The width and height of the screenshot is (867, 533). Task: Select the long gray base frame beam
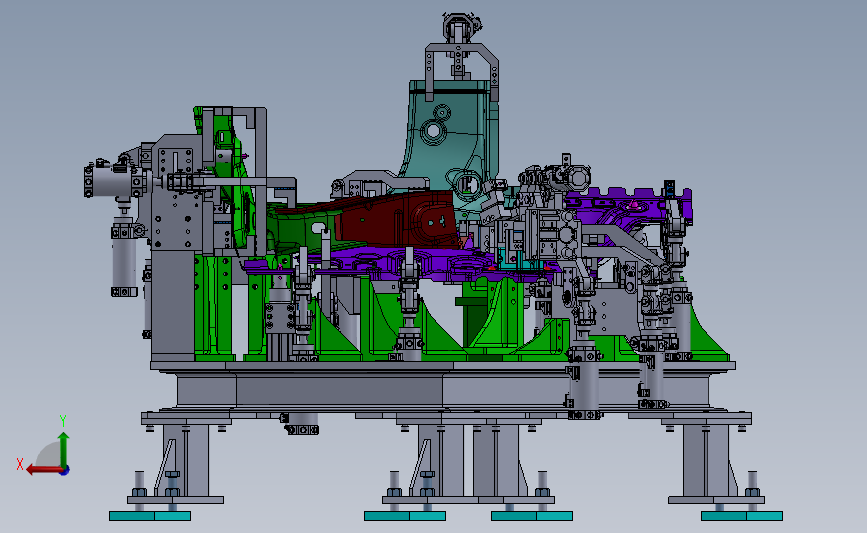tap(442, 390)
